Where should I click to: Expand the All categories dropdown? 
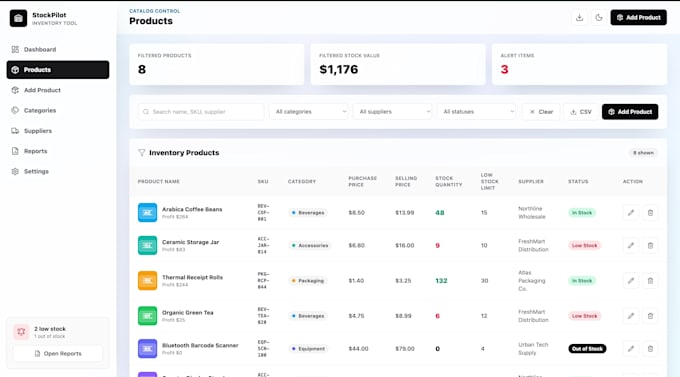[x=308, y=112]
